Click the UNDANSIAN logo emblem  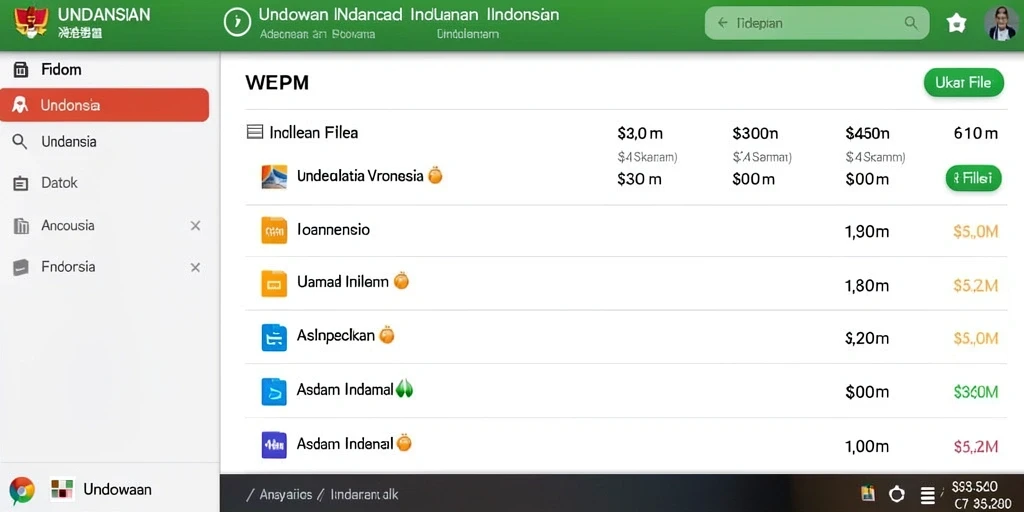[x=31, y=22]
